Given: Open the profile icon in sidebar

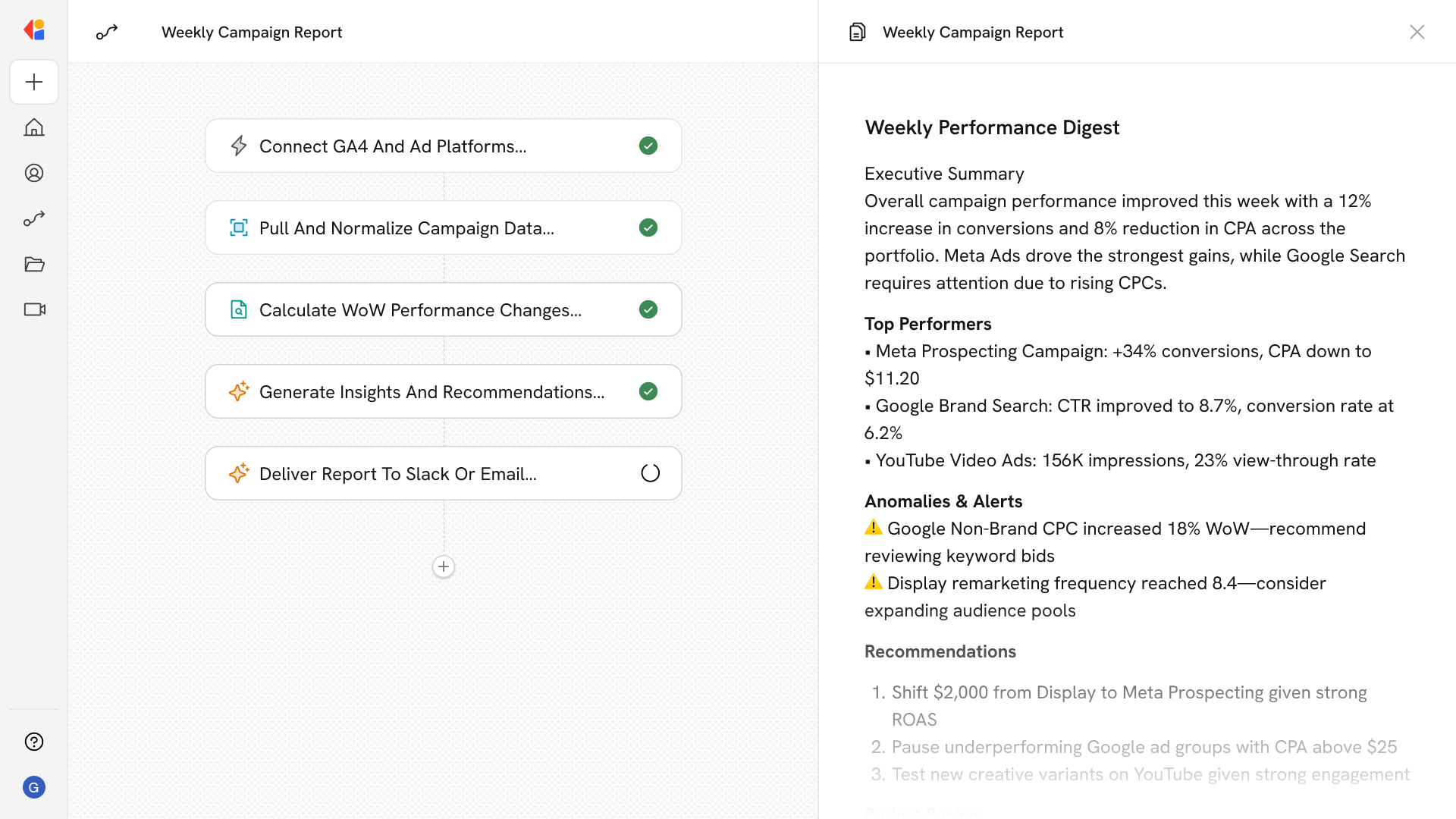Looking at the screenshot, I should [34, 173].
